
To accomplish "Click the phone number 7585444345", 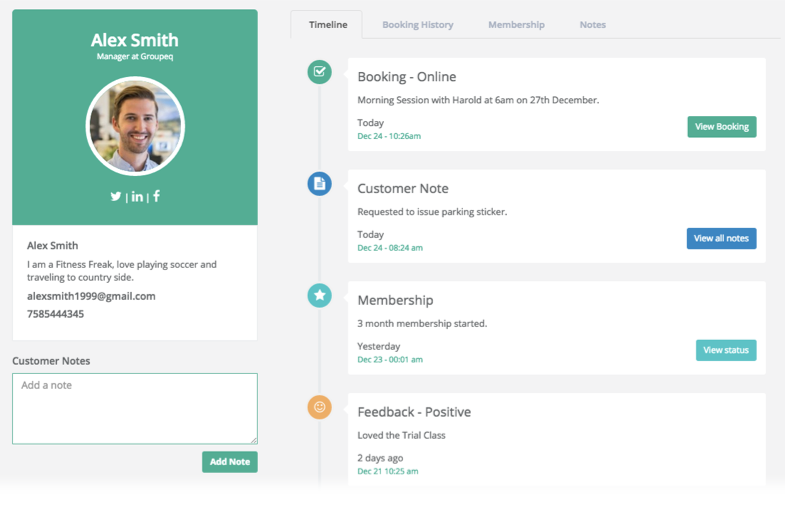I will 56,314.
